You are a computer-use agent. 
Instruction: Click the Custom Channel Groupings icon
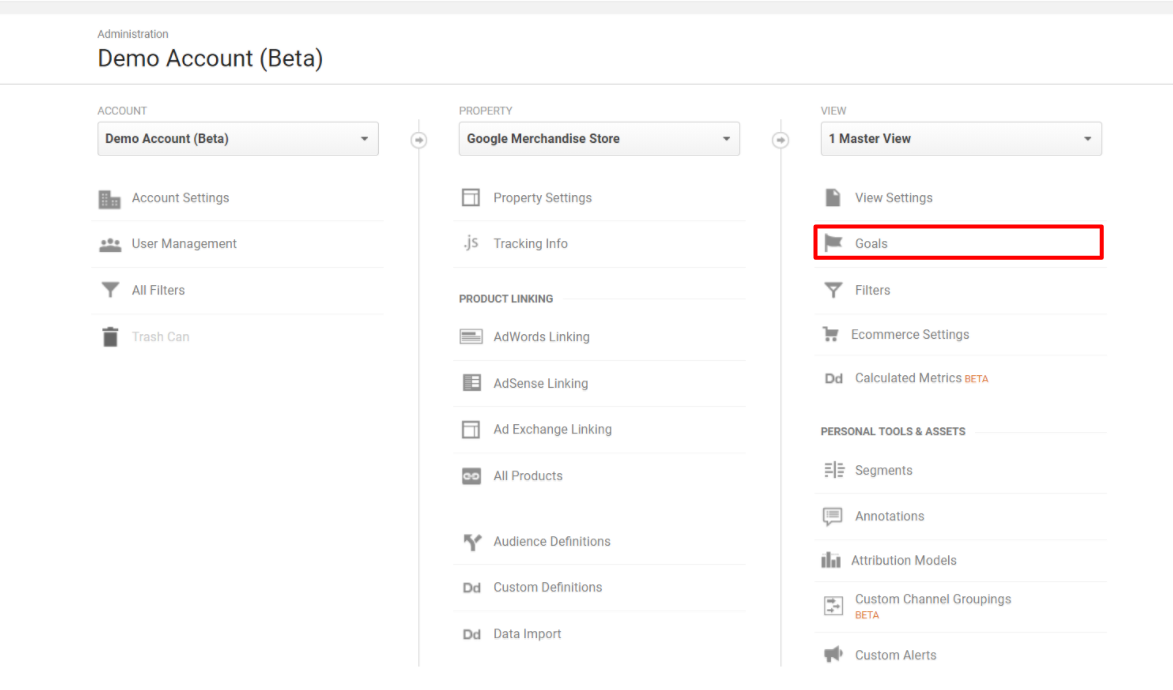click(833, 605)
